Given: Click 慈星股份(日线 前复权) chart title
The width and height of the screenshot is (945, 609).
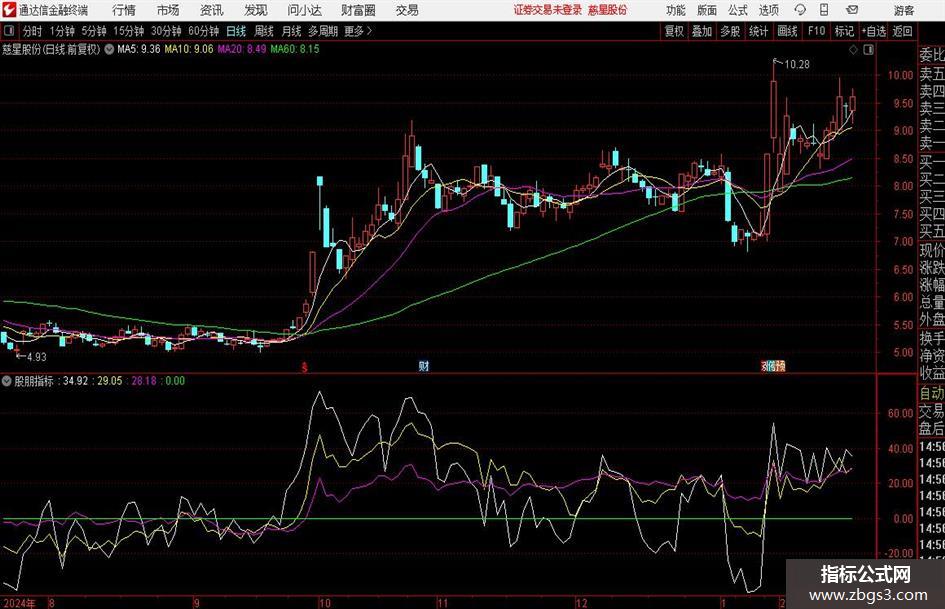Looking at the screenshot, I should click(x=51, y=49).
